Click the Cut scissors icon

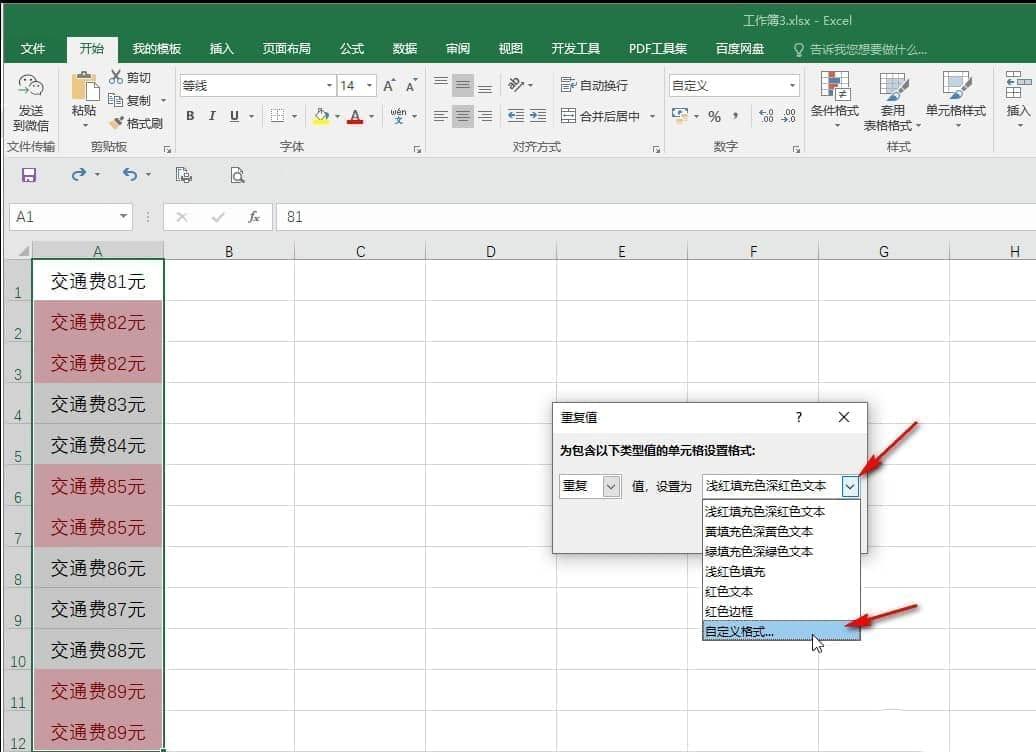[116, 77]
